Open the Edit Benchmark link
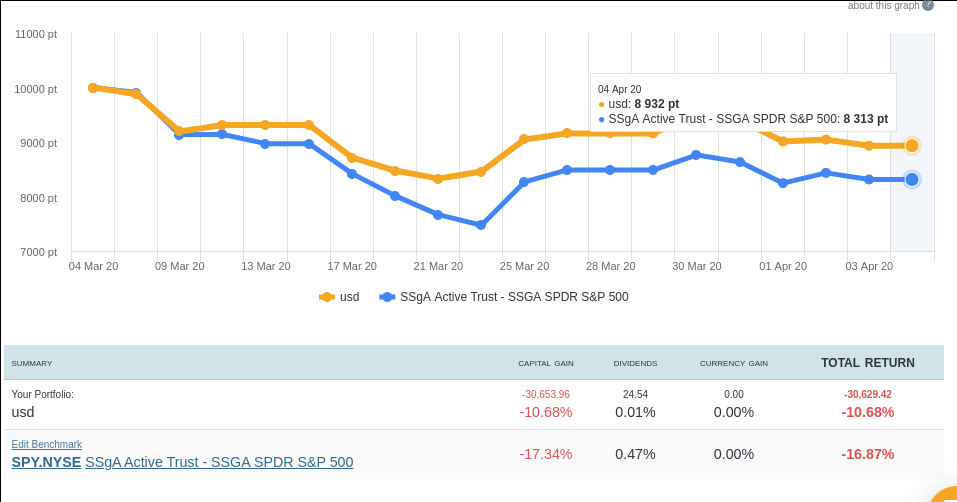The width and height of the screenshot is (957, 502). [x=47, y=444]
